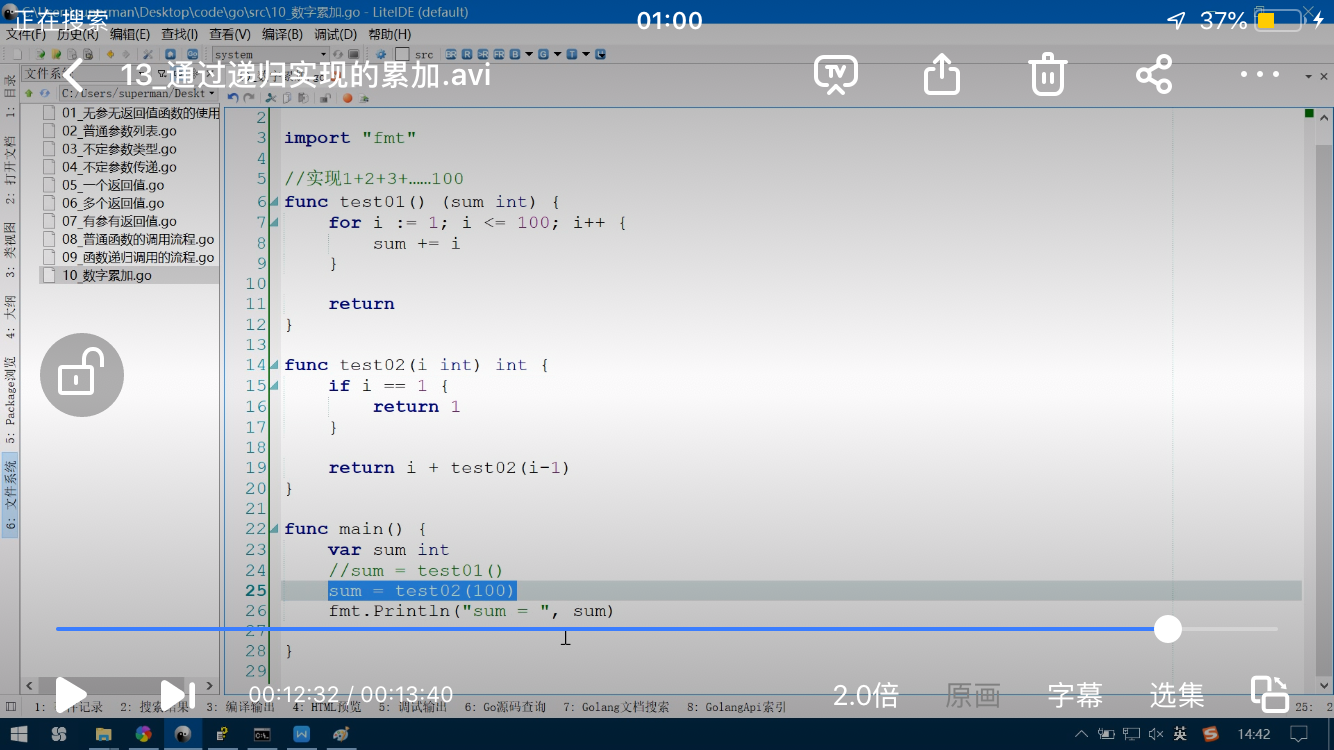This screenshot has height=750, width=1334.
Task: Open the 编译(B) menu in LiteIDE
Action: point(282,35)
